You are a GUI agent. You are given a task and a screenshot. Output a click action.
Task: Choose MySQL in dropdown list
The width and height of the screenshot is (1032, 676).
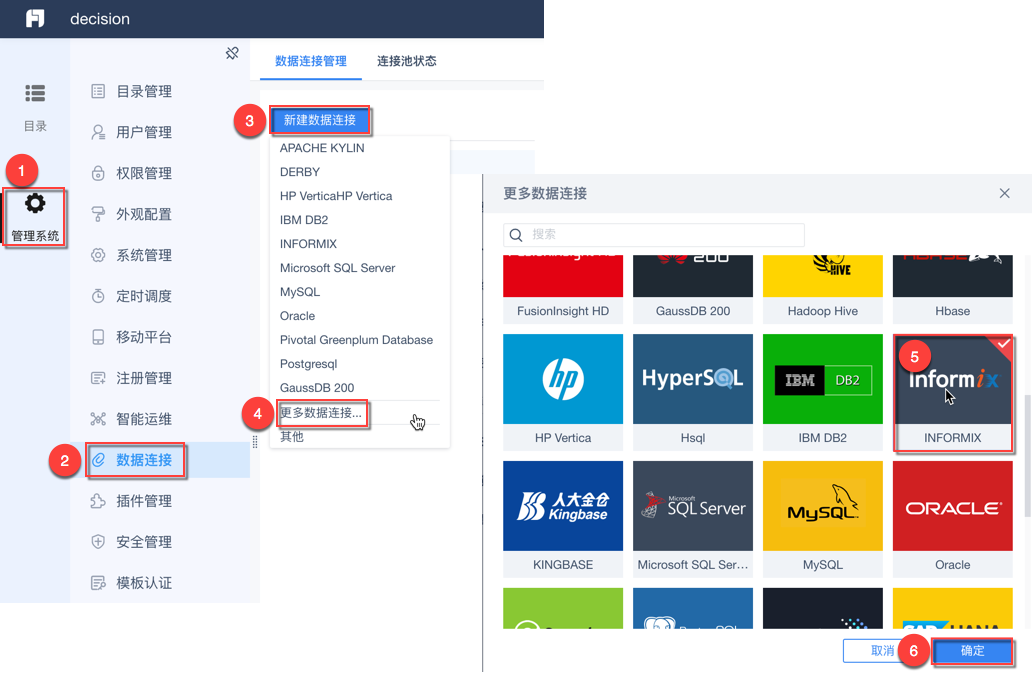pyautogui.click(x=299, y=292)
